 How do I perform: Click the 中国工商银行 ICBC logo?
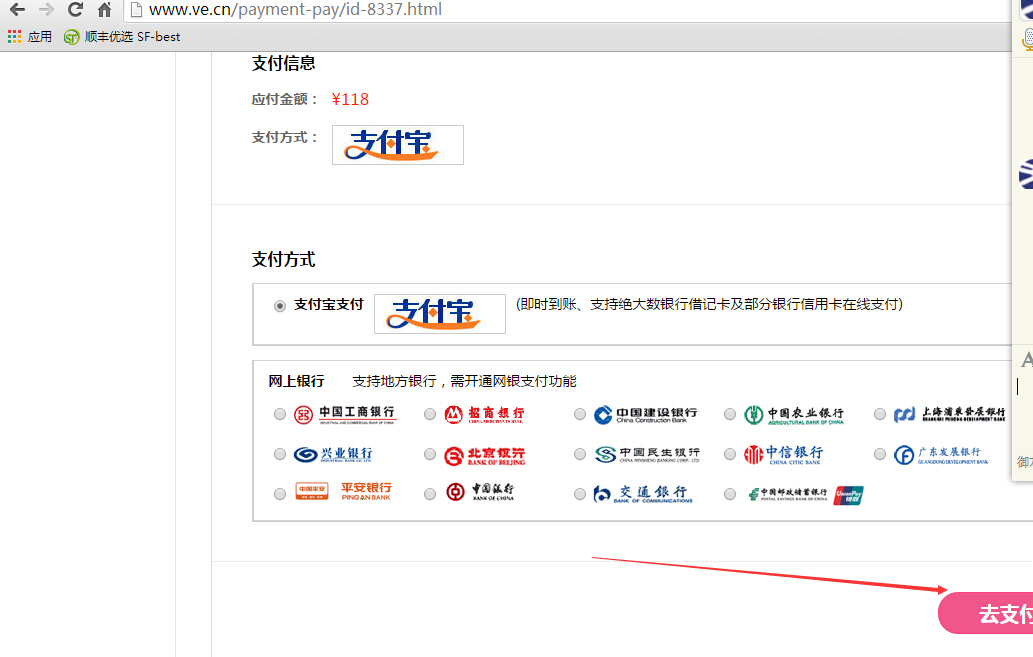pyautogui.click(x=344, y=414)
